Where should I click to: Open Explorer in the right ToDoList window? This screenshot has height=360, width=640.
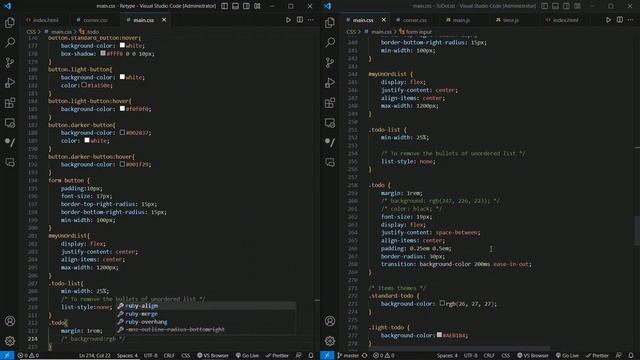click(330, 22)
